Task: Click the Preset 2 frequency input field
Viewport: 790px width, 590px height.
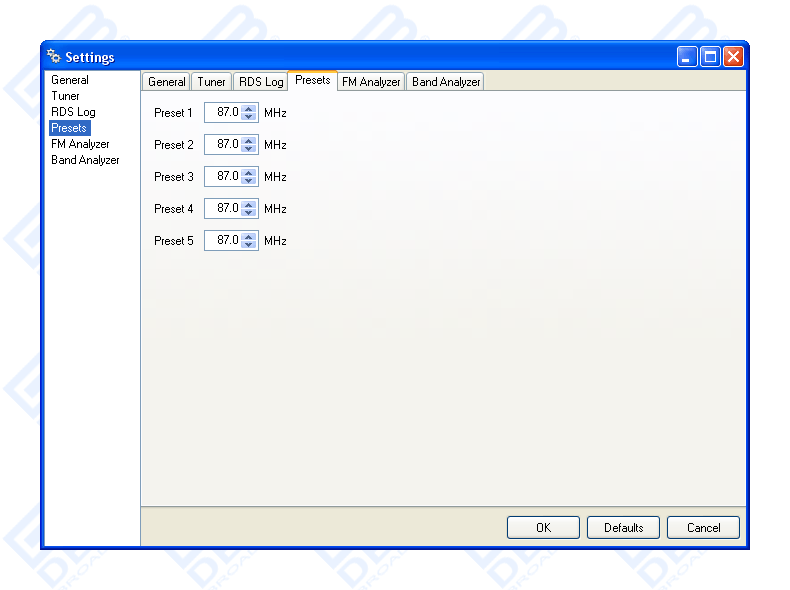Action: point(223,144)
